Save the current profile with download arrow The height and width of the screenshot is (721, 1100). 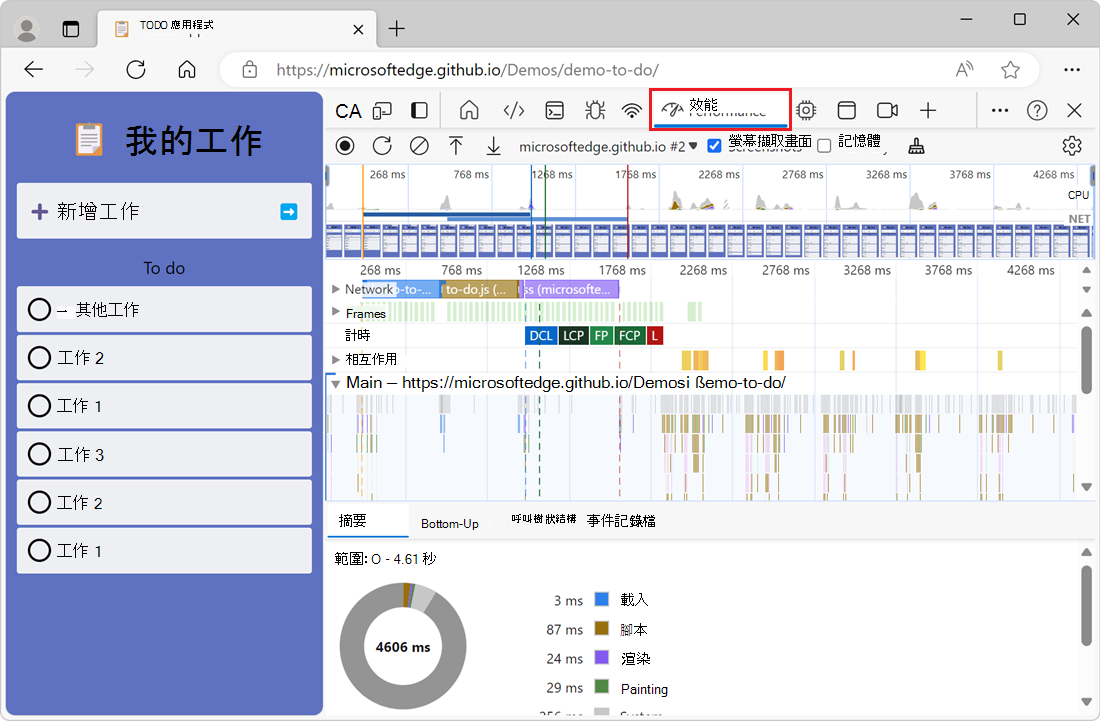coord(493,145)
